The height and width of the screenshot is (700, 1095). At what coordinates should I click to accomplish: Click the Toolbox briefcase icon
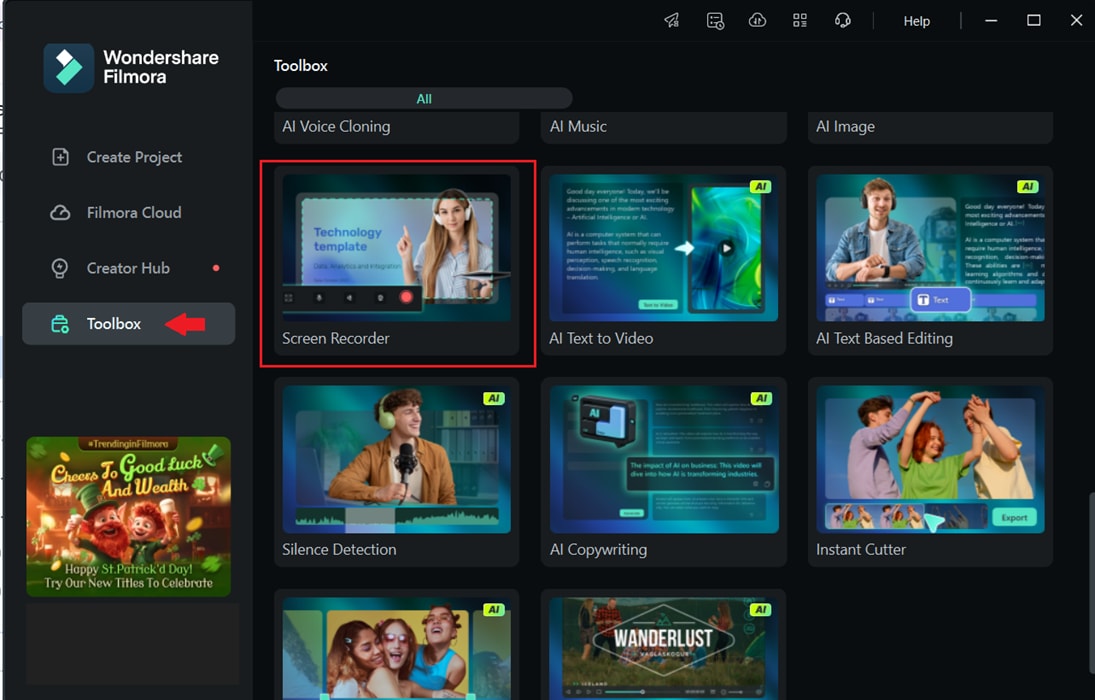tap(60, 323)
